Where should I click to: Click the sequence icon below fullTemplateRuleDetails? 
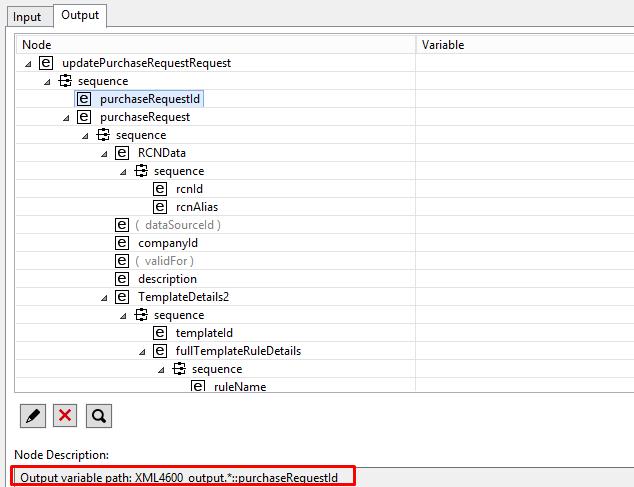[179, 368]
